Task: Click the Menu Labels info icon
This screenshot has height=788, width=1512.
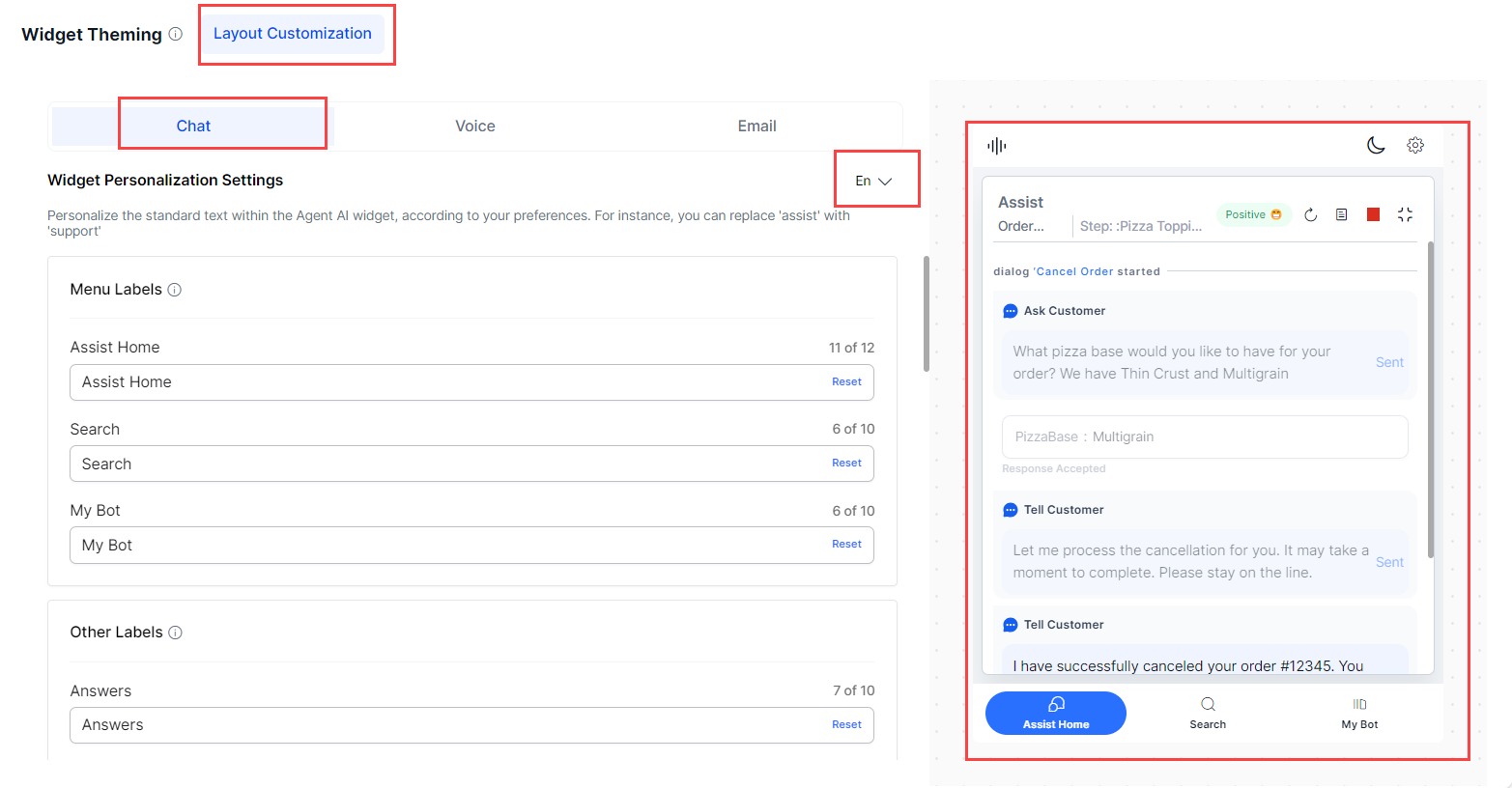Action: pos(175,290)
